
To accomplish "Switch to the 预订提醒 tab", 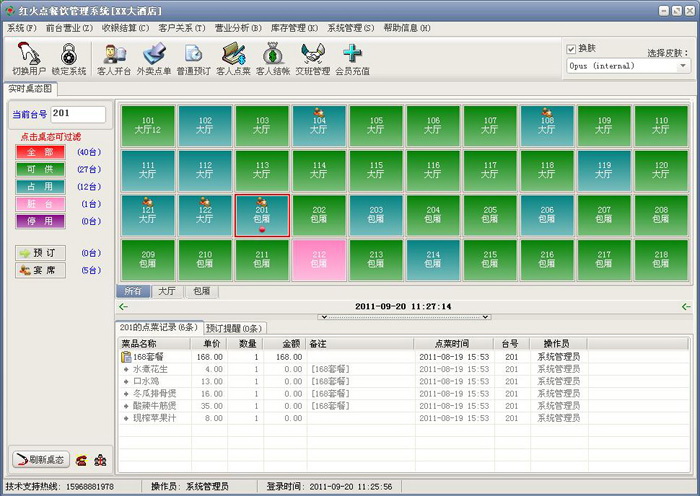I will 234,328.
